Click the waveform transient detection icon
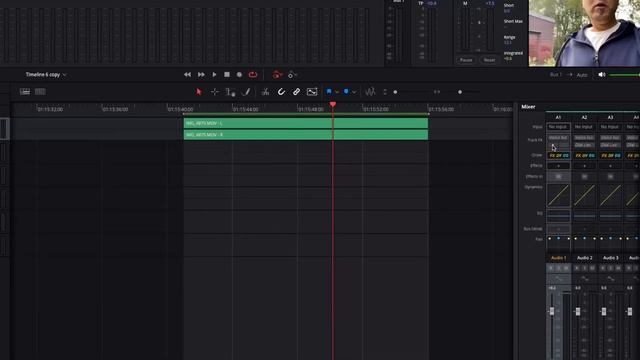 click(370, 92)
